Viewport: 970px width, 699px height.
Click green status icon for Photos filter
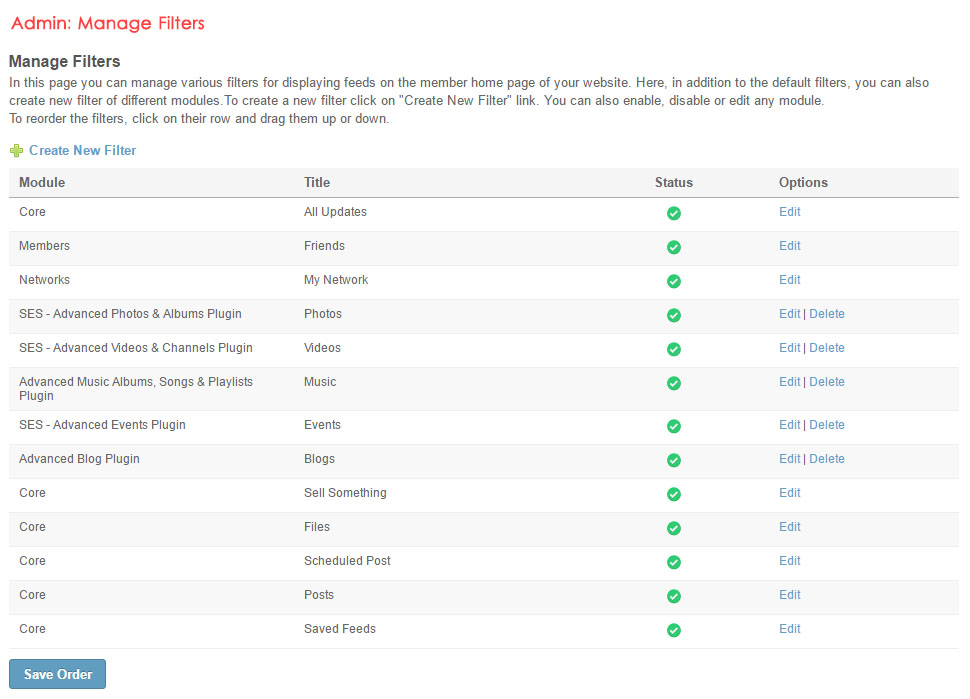pos(674,315)
